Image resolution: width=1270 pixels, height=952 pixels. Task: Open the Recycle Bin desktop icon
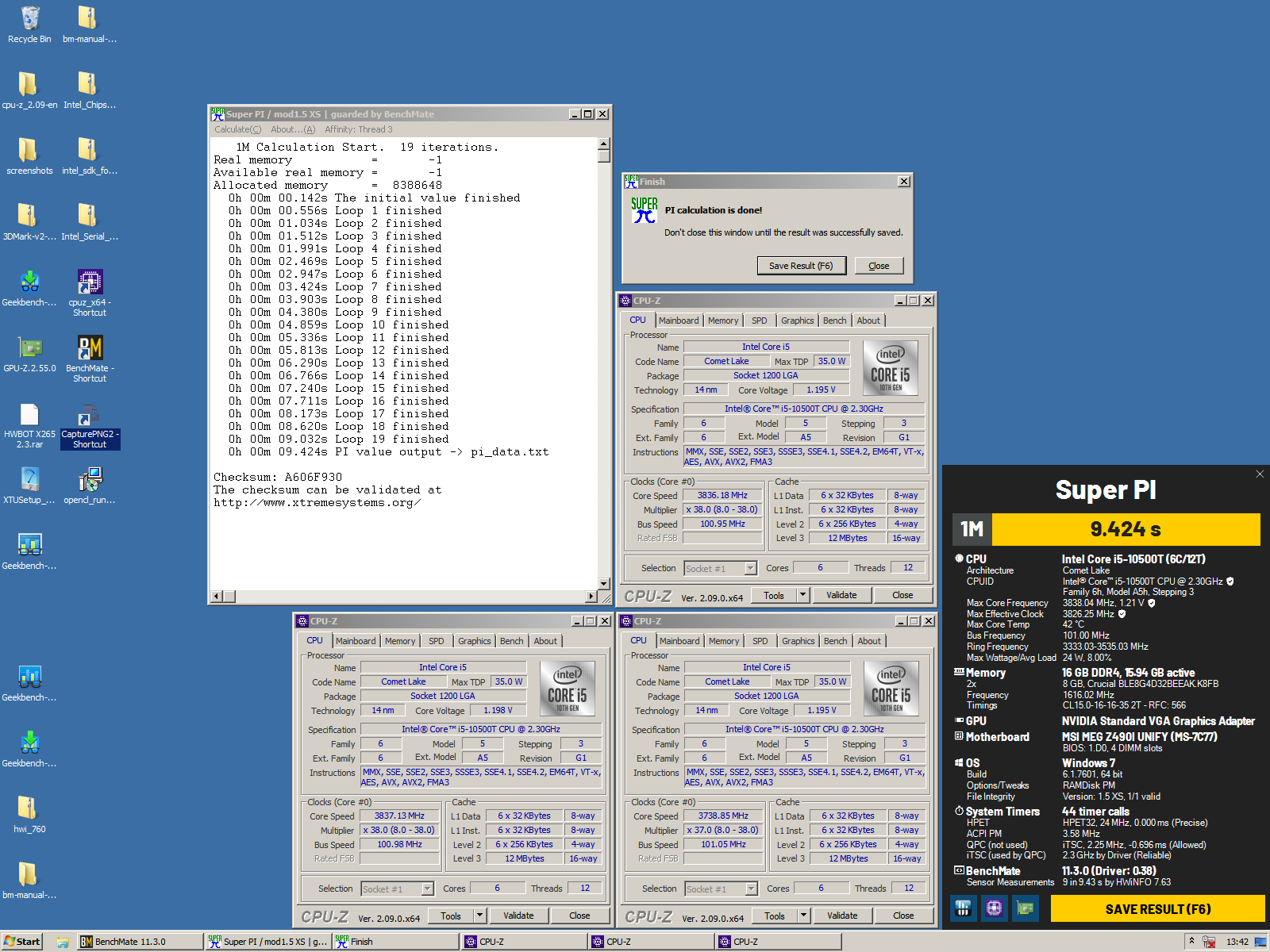click(x=29, y=18)
